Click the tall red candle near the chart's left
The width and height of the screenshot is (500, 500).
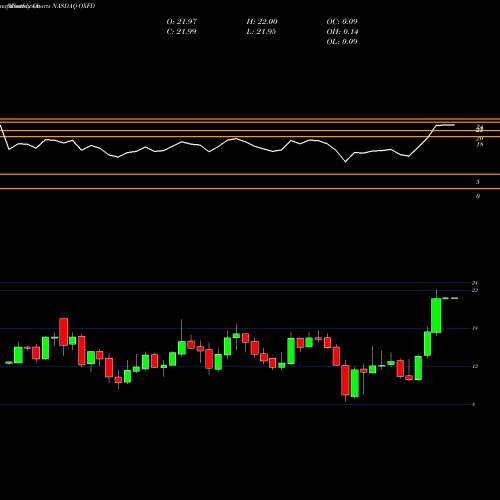[64, 332]
